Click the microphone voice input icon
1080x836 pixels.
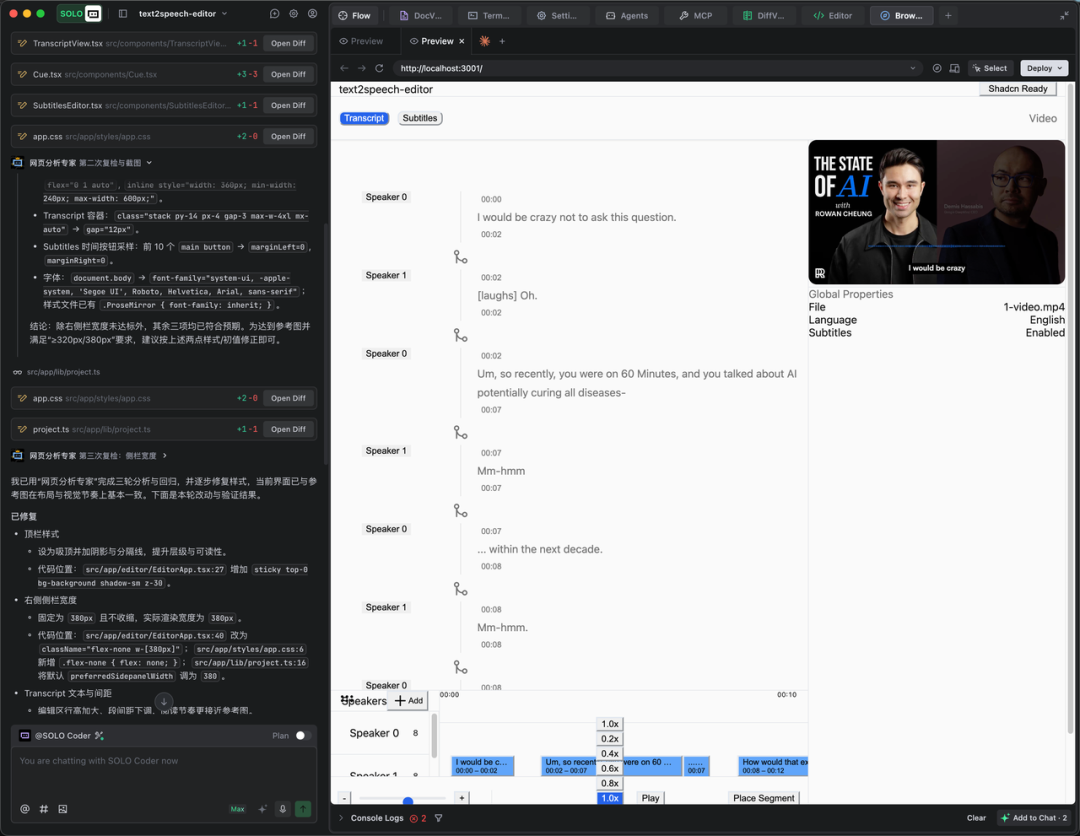[283, 809]
